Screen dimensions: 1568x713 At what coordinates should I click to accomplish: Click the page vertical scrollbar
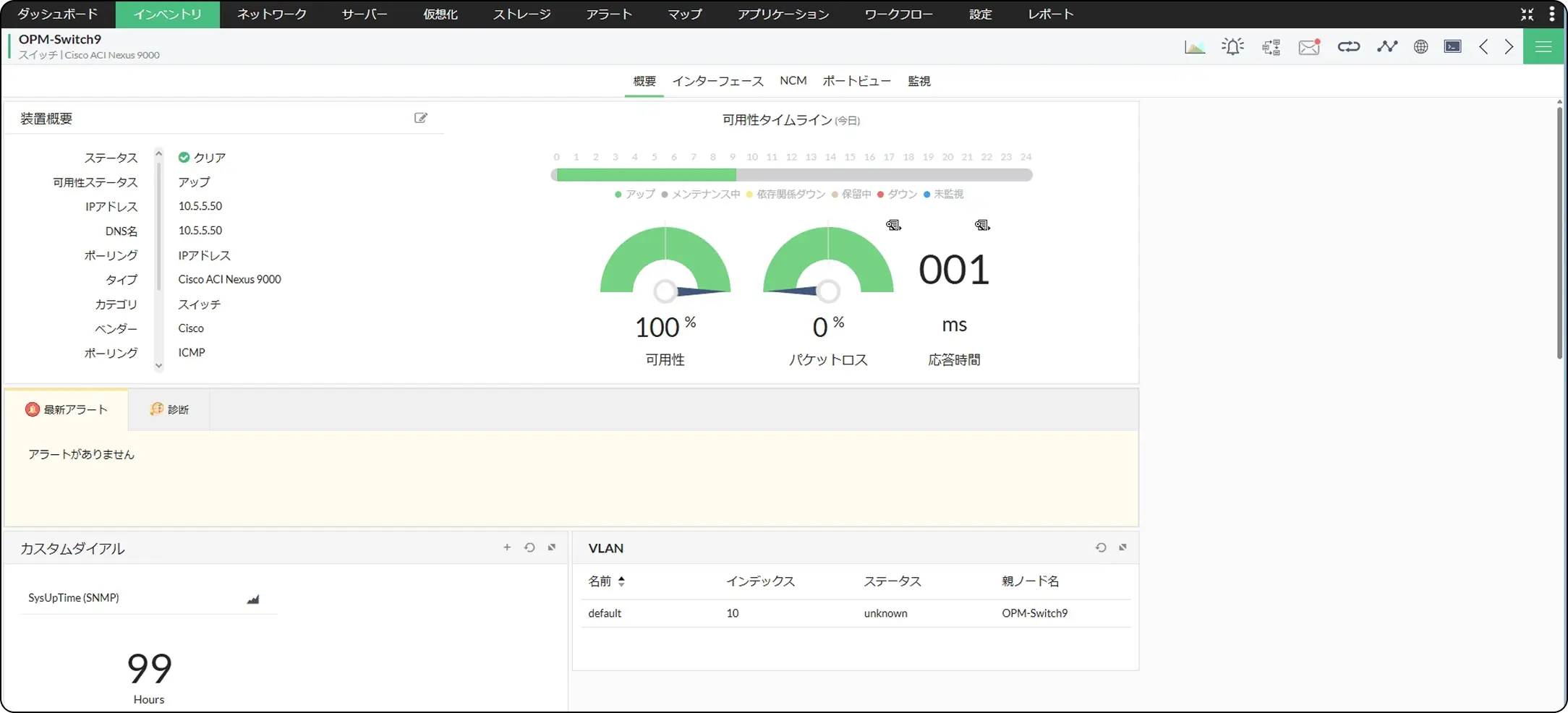point(1560,231)
